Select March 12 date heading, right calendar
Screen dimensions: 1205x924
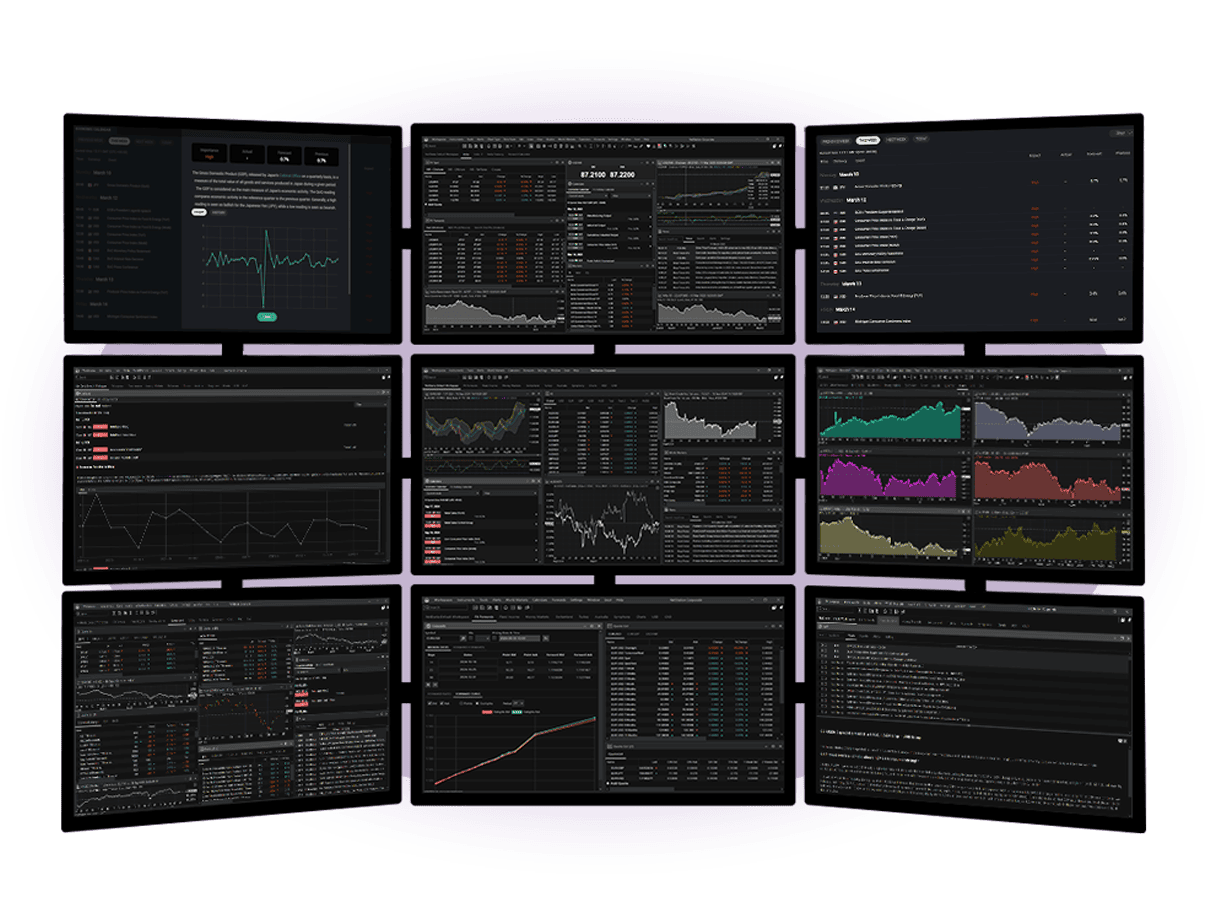click(x=857, y=200)
